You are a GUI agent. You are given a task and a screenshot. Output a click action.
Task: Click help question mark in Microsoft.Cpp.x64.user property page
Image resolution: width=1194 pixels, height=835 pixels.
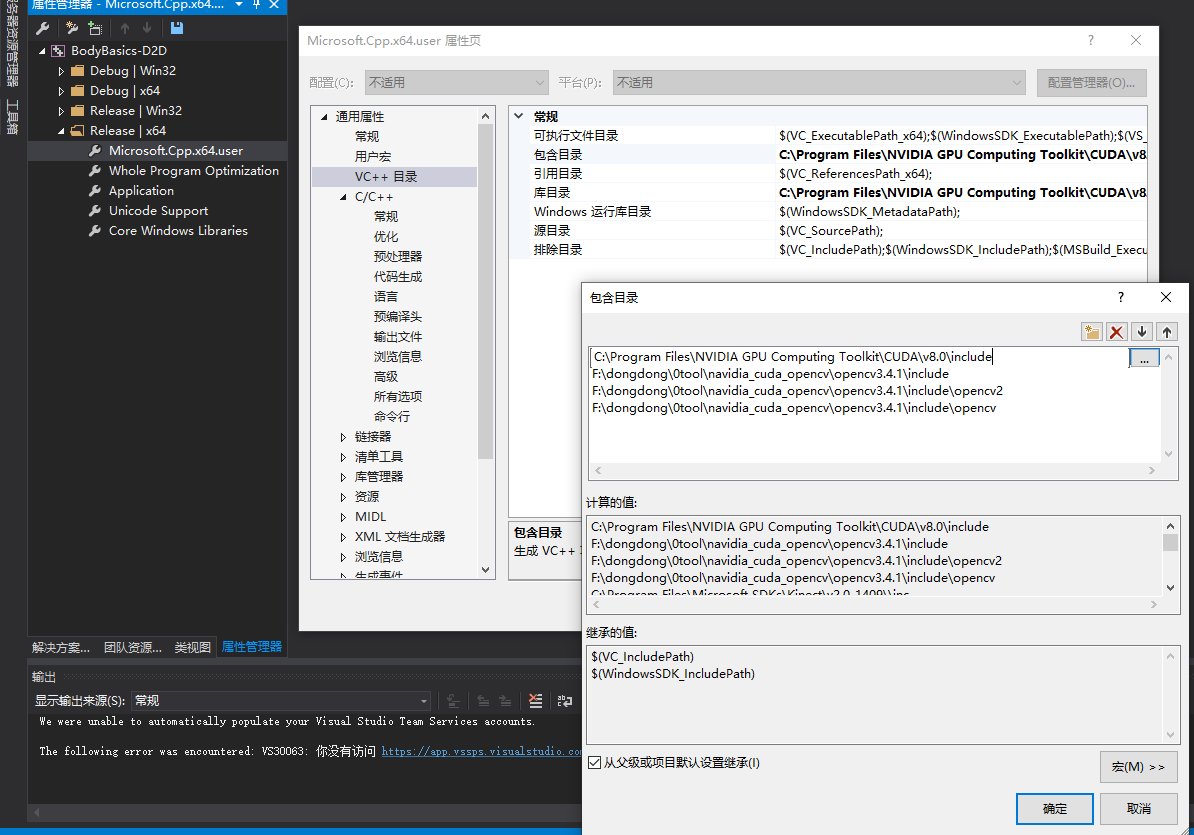coord(1090,40)
